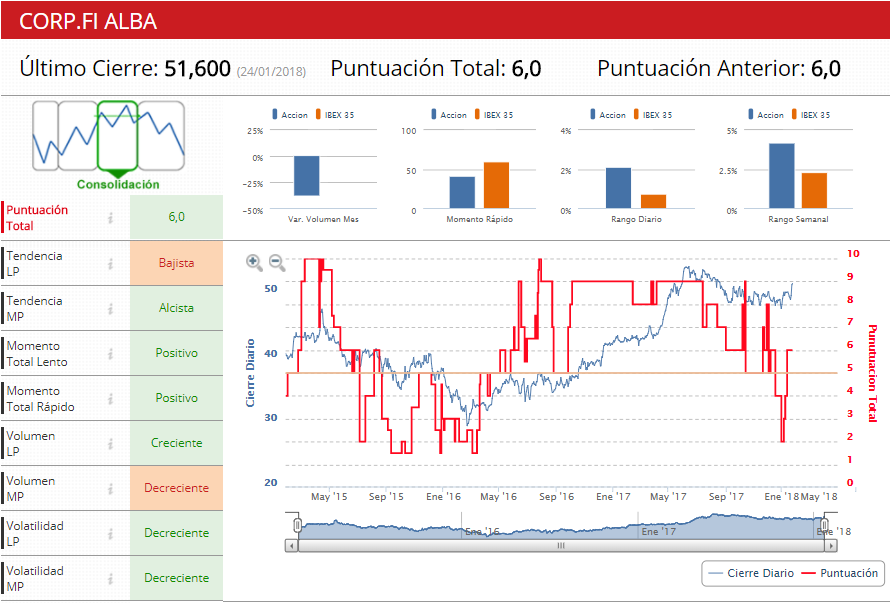Click the 6,0 score cell in the table

point(176,217)
